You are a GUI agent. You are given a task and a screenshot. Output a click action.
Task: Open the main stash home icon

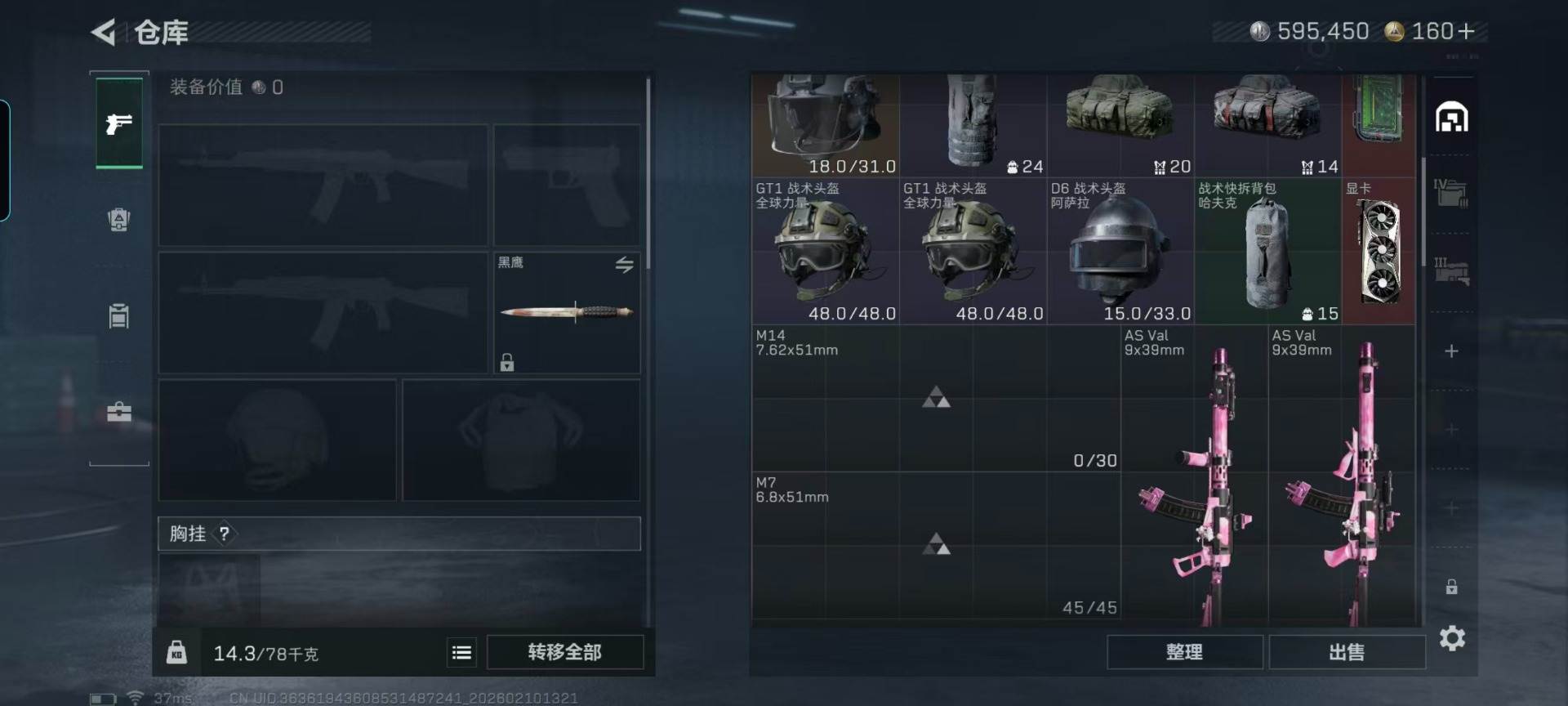(1451, 118)
